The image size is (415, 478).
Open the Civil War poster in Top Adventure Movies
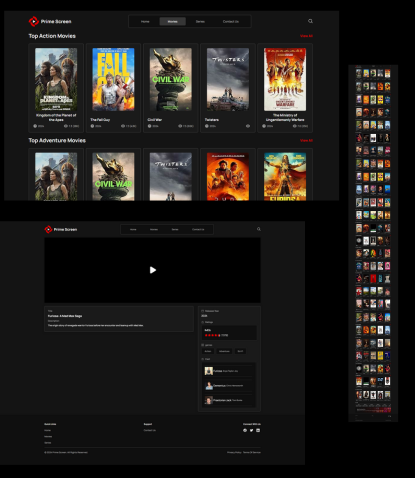[x=113, y=177]
